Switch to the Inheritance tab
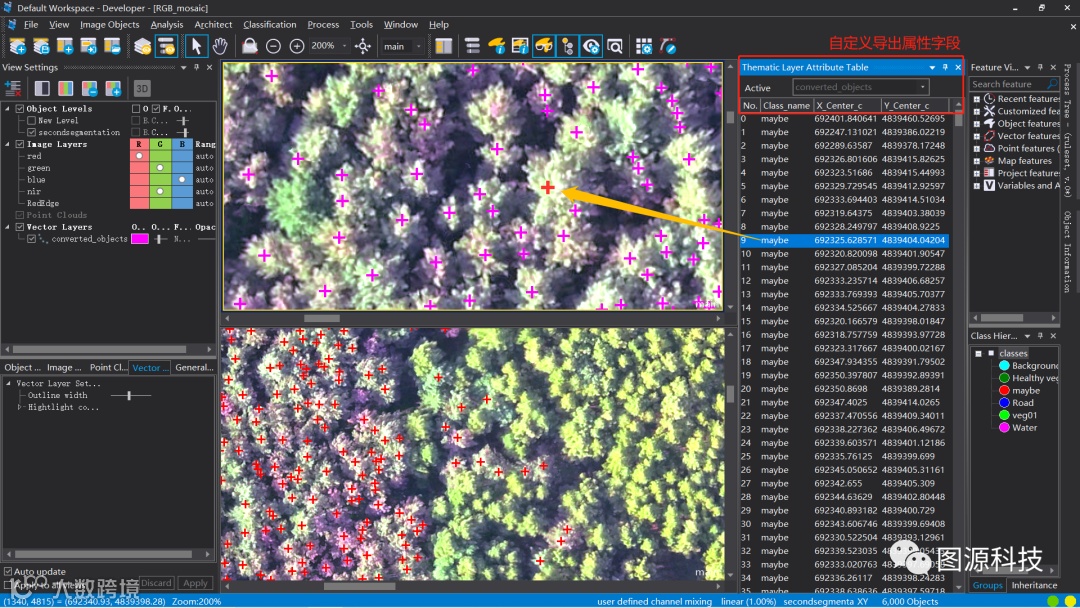Image resolution: width=1080 pixels, height=608 pixels. coord(1034,585)
